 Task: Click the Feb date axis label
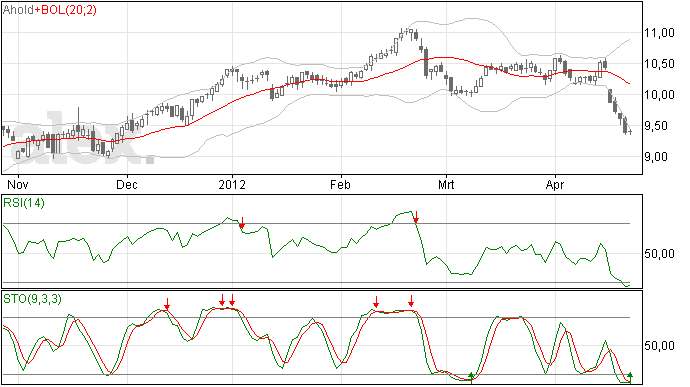pyautogui.click(x=340, y=184)
